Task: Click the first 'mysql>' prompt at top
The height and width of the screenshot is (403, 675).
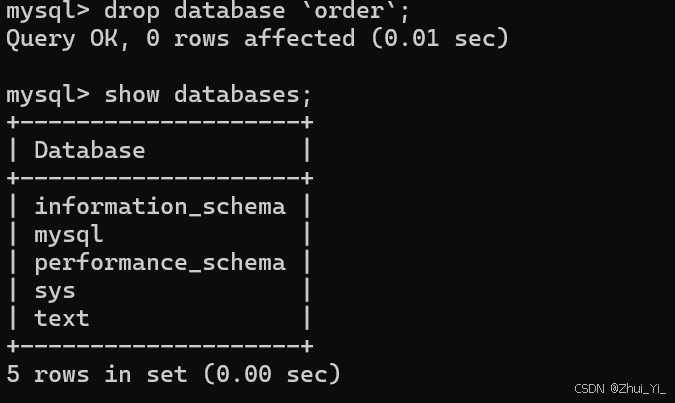Action: pos(48,11)
